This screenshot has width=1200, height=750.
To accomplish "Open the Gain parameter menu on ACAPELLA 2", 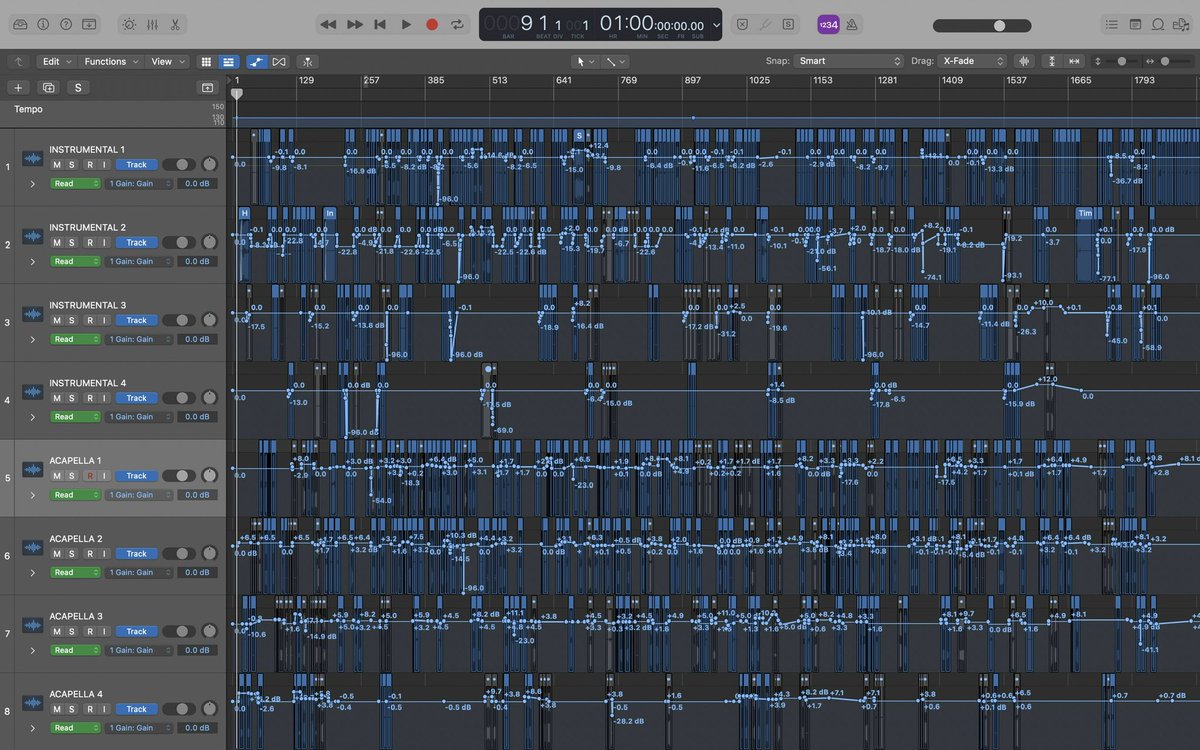I will tap(138, 573).
